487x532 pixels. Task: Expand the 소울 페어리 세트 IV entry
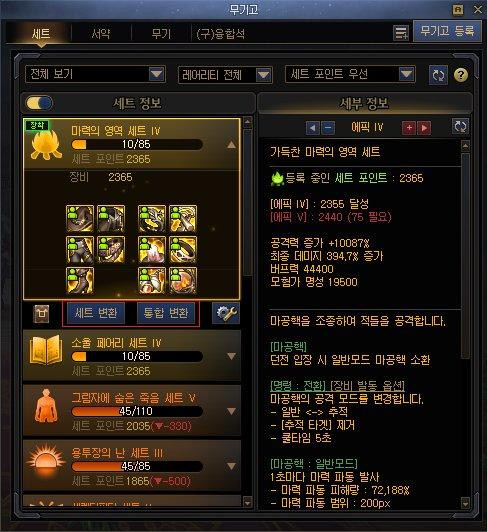(x=132, y=356)
